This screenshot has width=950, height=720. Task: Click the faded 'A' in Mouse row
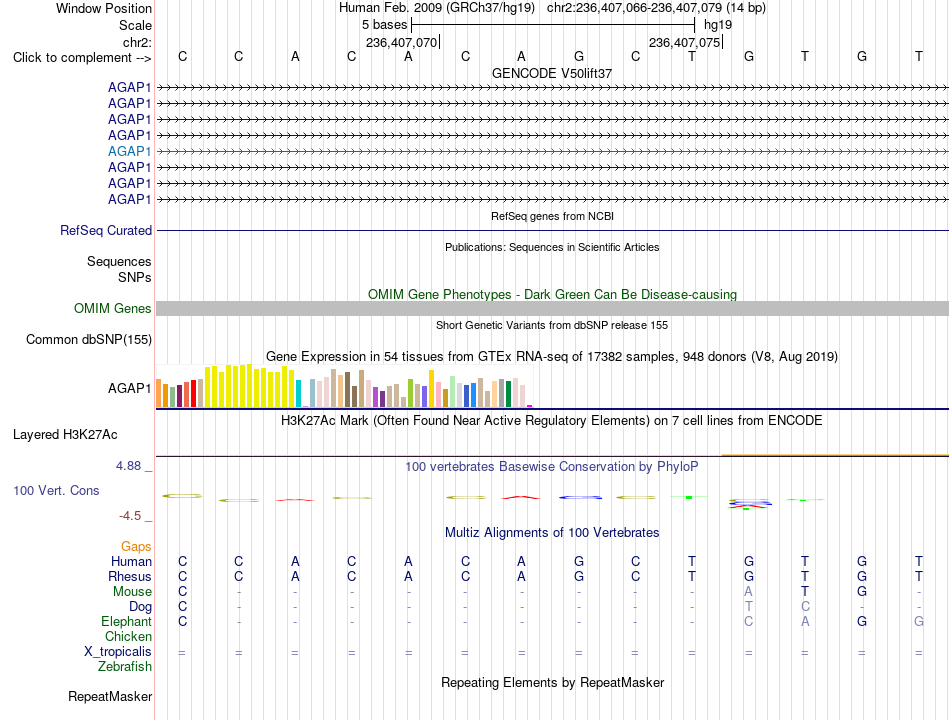748,592
